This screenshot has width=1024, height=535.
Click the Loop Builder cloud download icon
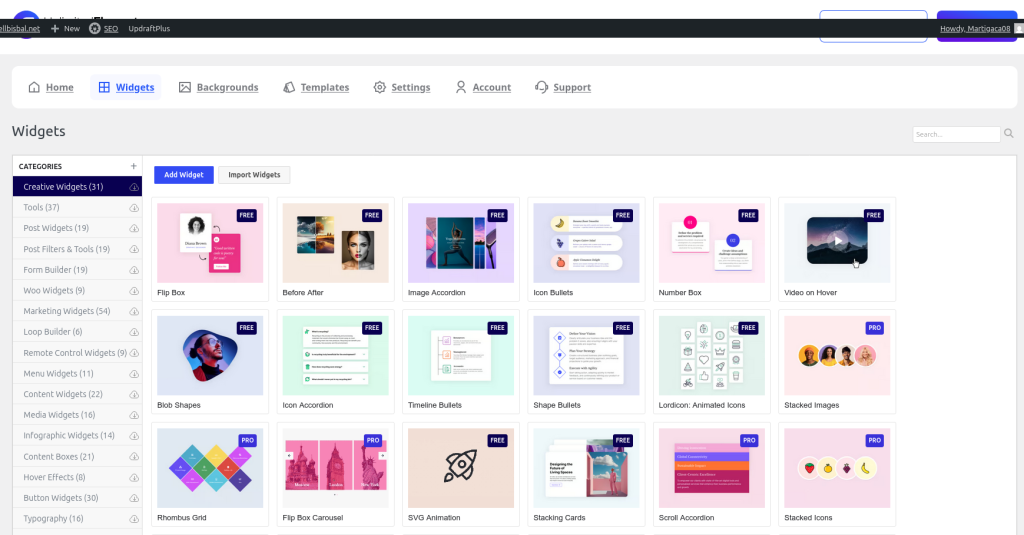click(x=134, y=332)
